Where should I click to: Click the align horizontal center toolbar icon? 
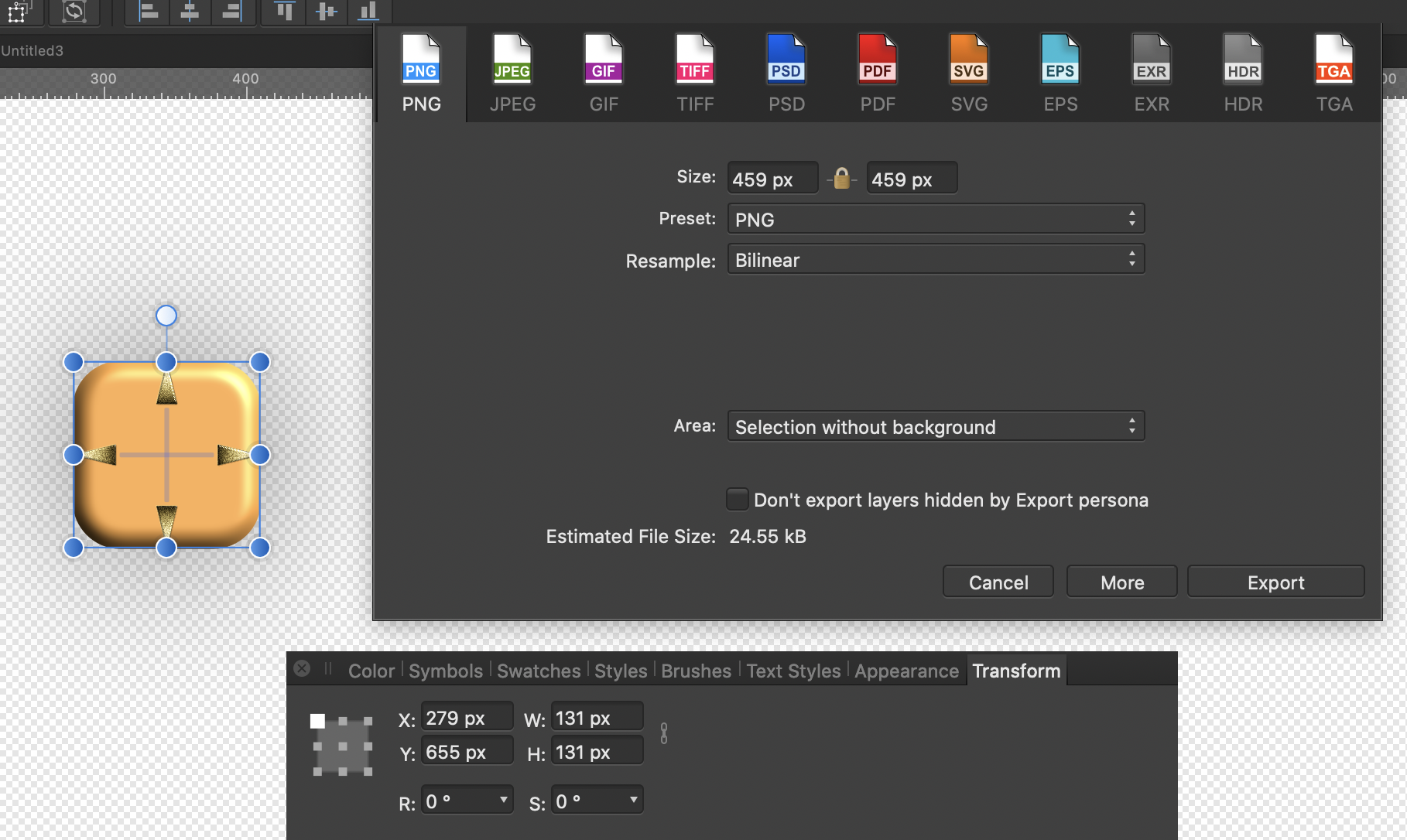[190, 11]
